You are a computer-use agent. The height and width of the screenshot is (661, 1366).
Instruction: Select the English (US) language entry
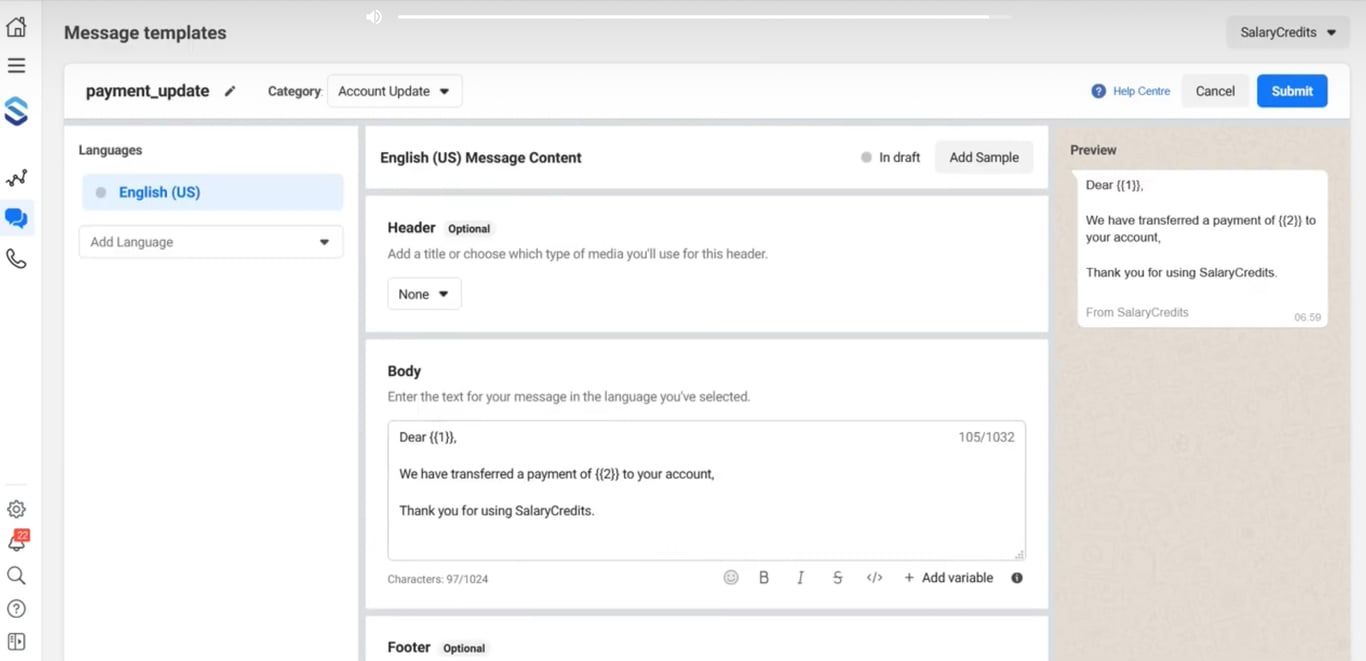(x=158, y=191)
